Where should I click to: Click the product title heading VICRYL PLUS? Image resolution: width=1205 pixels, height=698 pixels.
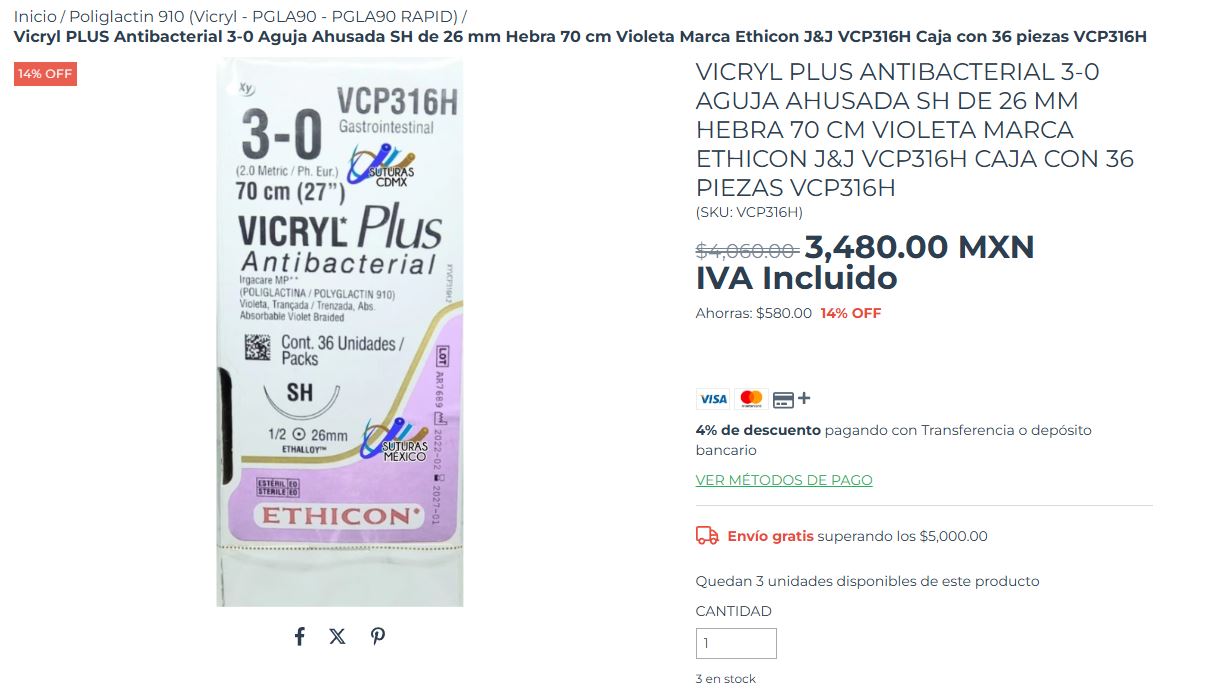[915, 130]
